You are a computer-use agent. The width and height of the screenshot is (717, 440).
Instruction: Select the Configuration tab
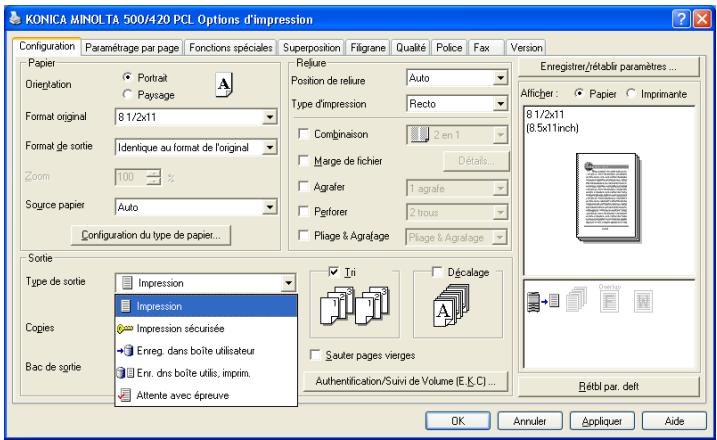(x=47, y=46)
